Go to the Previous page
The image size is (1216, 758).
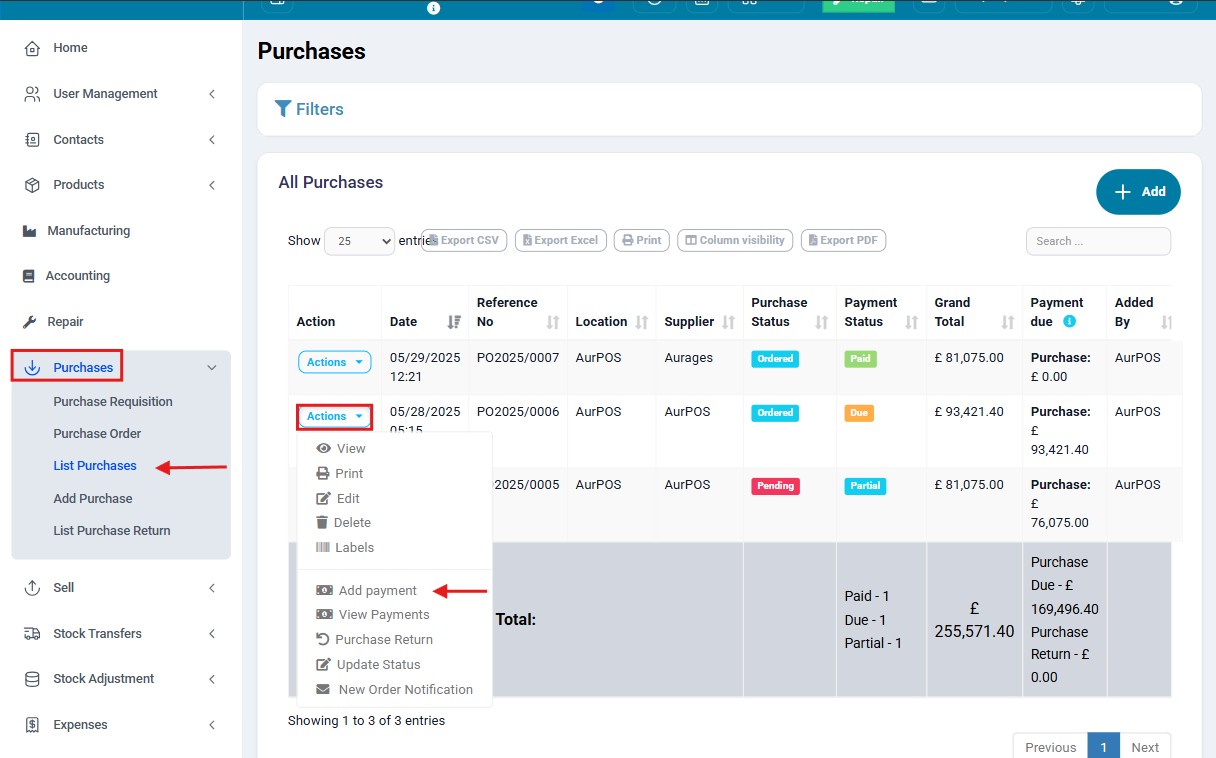(1050, 747)
